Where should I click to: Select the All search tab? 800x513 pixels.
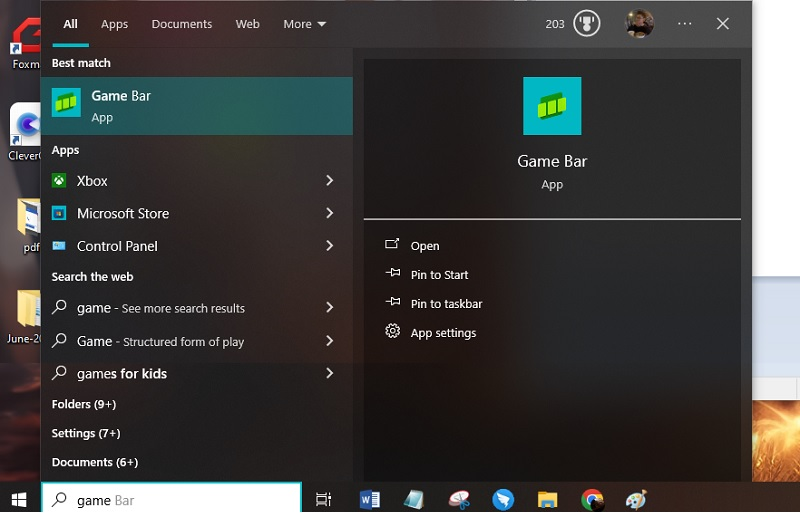(x=70, y=24)
